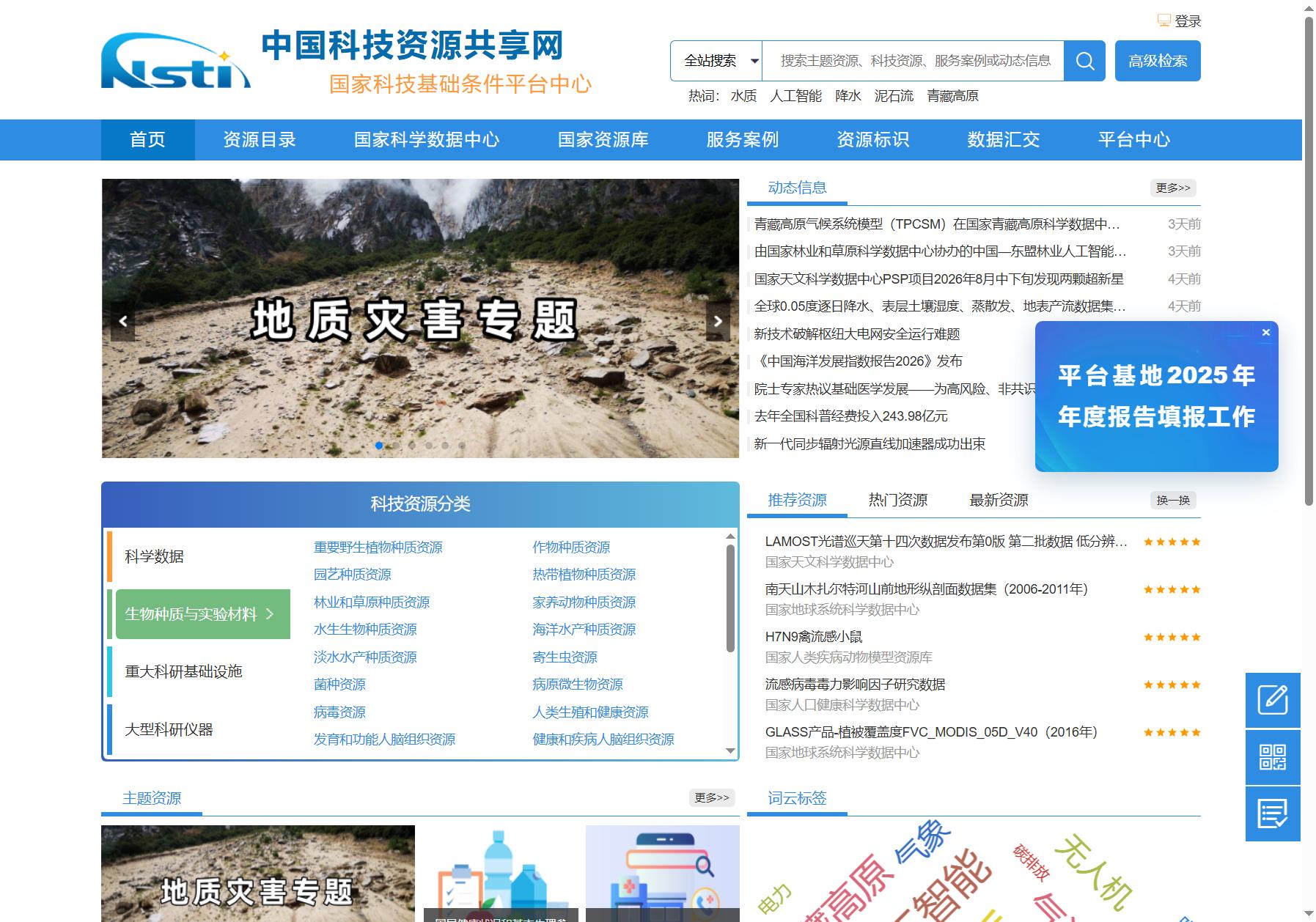Open the NSTI logo homepage link
This screenshot has width=1316, height=922.
(176, 61)
